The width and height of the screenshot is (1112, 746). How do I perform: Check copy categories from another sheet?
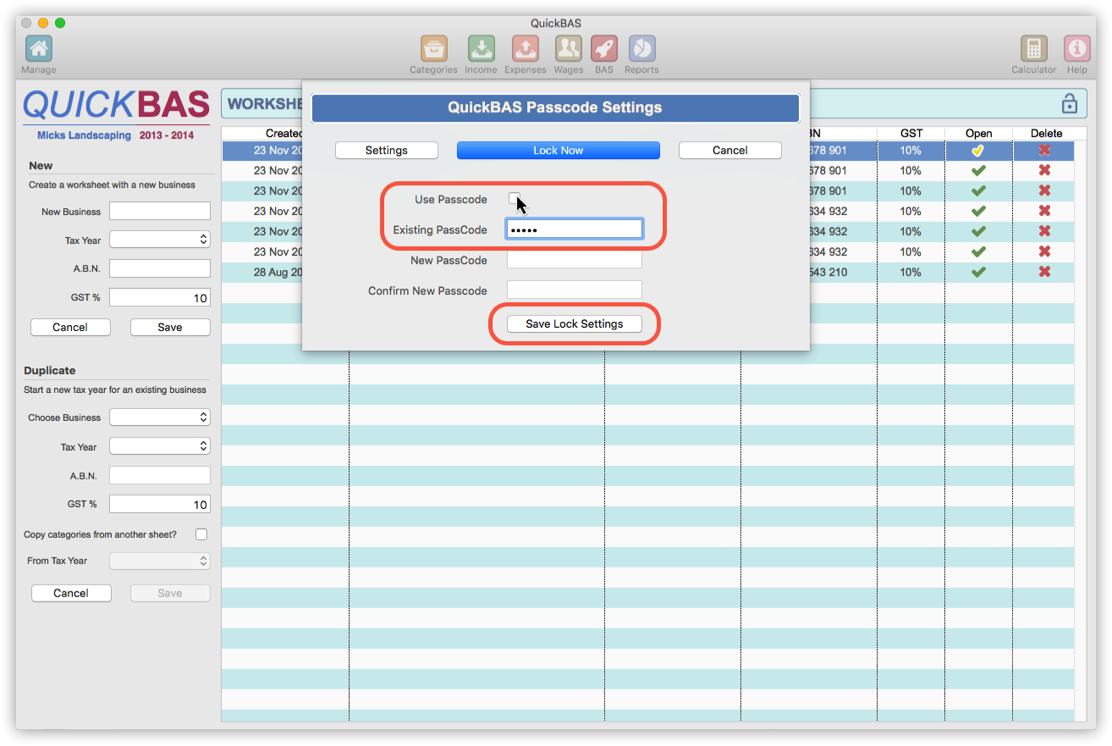201,534
